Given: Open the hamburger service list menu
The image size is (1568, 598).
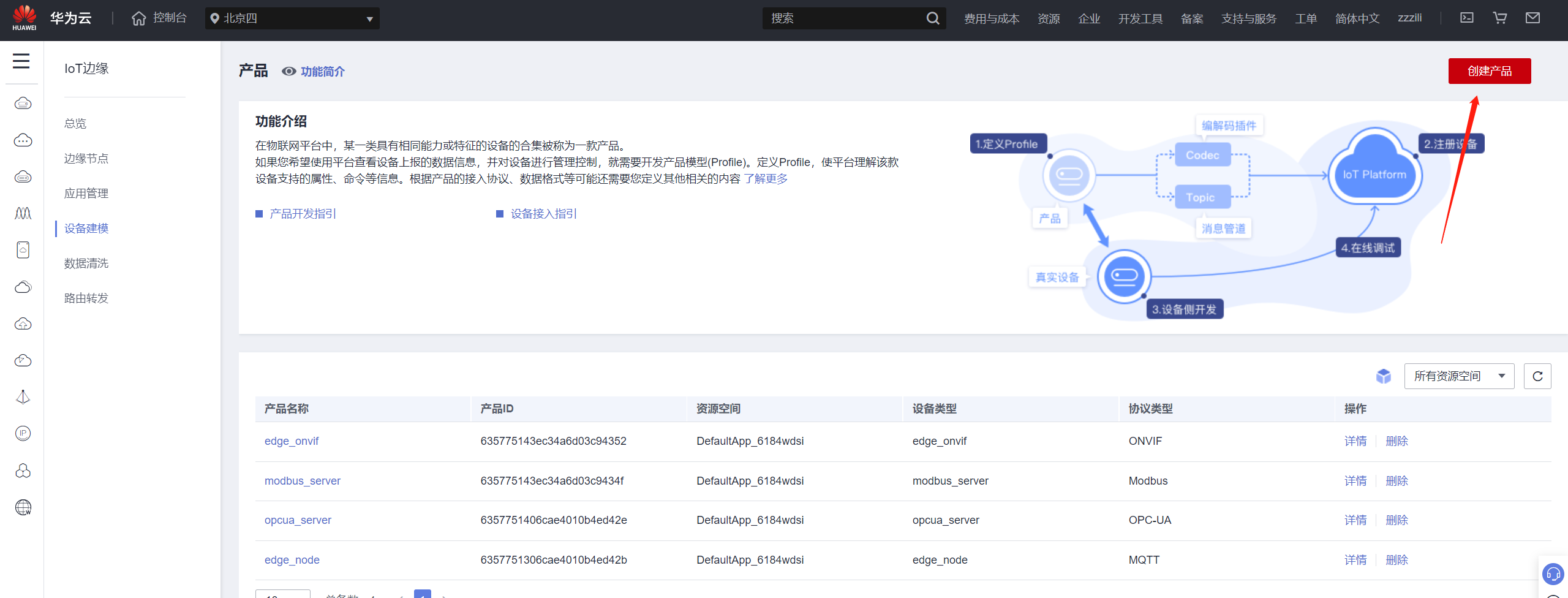Looking at the screenshot, I should pyautogui.click(x=21, y=61).
